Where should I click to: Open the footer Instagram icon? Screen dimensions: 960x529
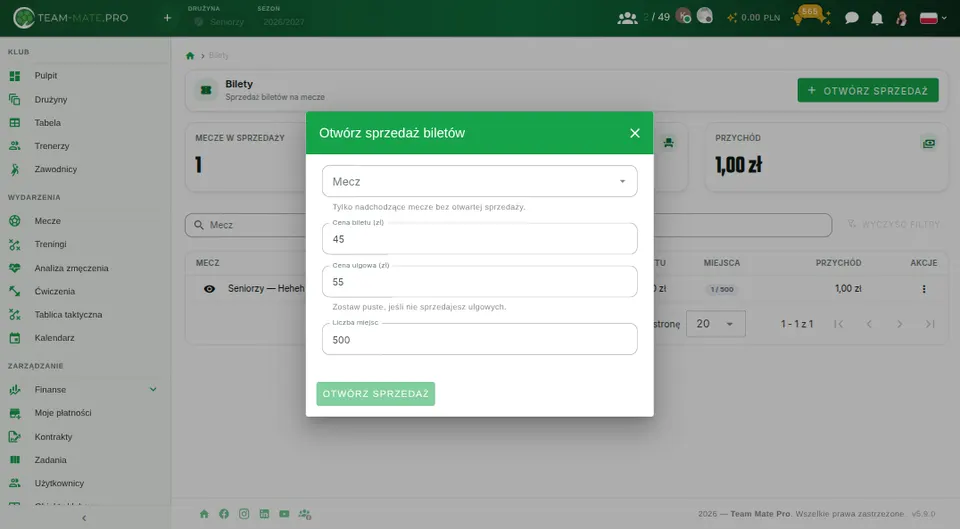coord(244,514)
